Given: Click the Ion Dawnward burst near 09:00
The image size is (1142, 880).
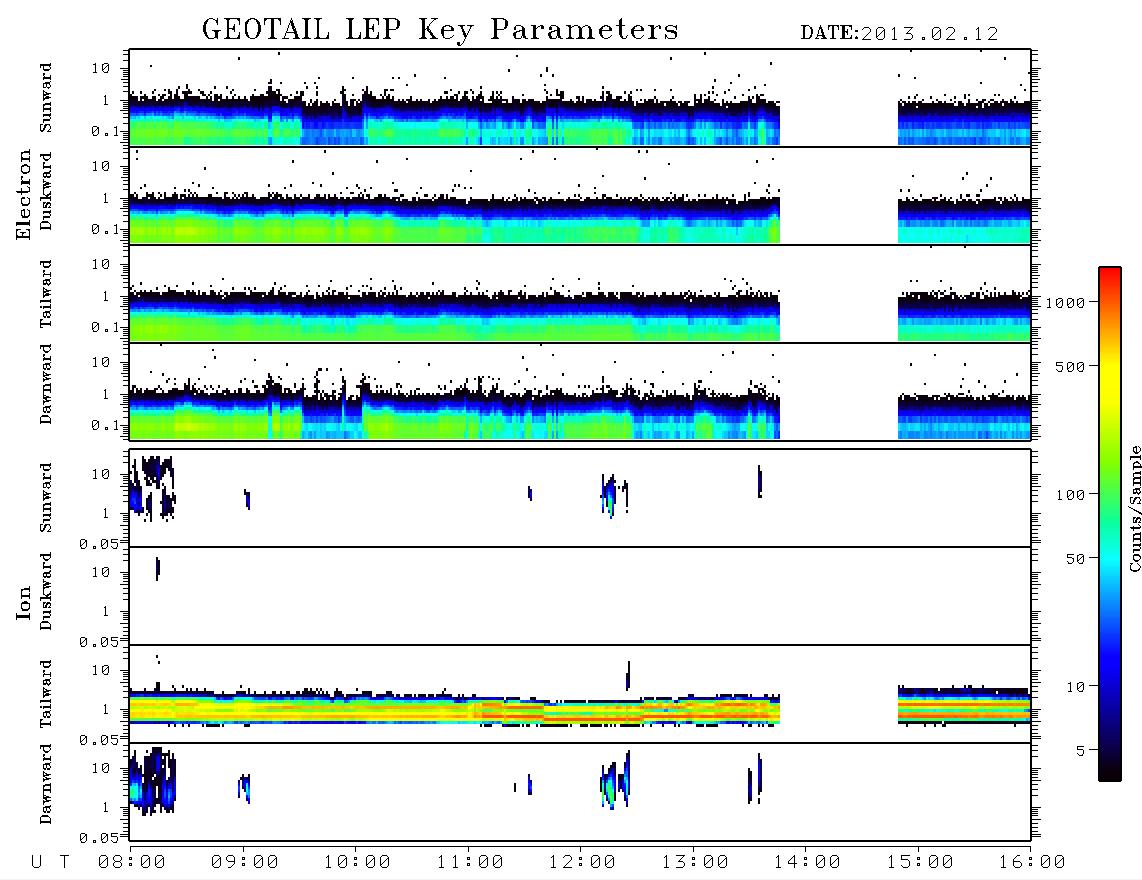Looking at the screenshot, I should tap(245, 788).
